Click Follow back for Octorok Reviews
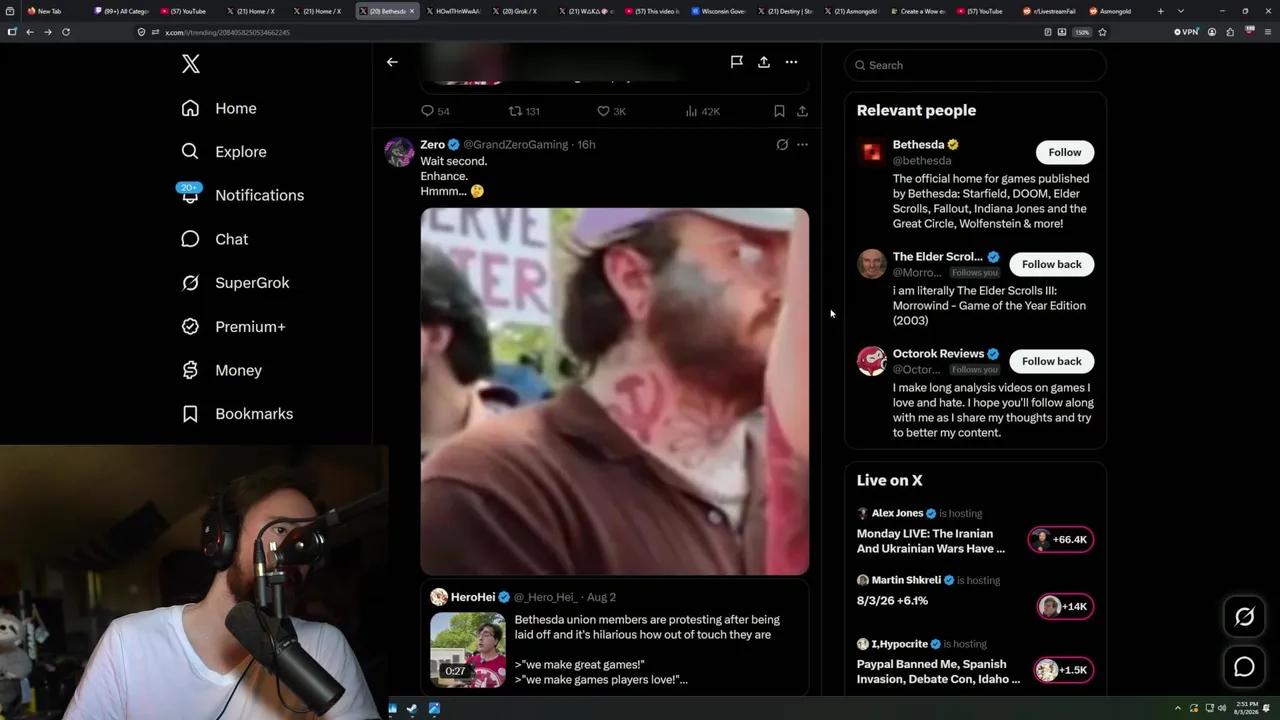The width and height of the screenshot is (1280, 720). [x=1052, y=361]
